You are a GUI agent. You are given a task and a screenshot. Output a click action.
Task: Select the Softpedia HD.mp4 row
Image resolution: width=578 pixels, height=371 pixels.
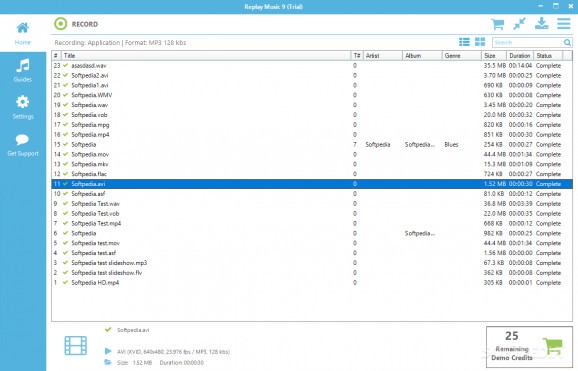point(312,282)
